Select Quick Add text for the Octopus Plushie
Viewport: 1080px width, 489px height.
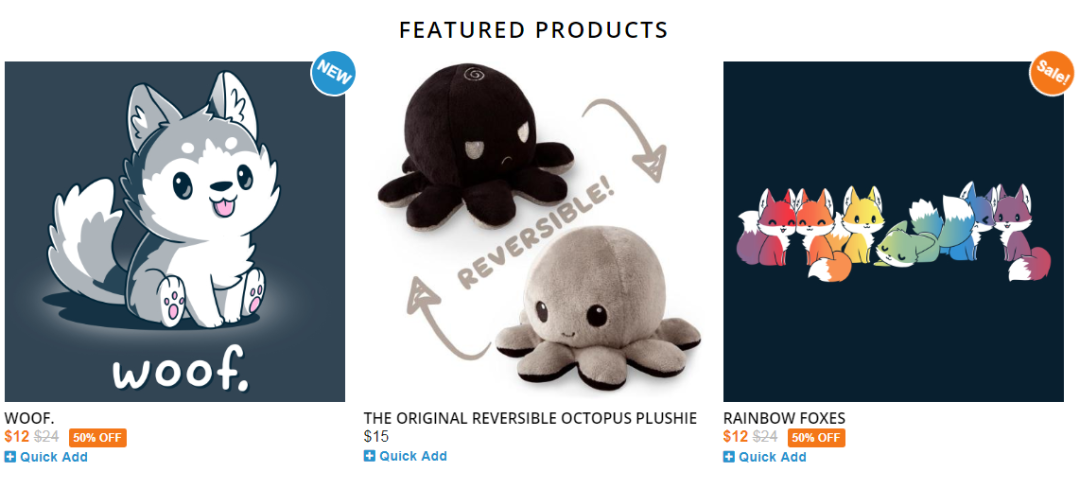pos(413,456)
